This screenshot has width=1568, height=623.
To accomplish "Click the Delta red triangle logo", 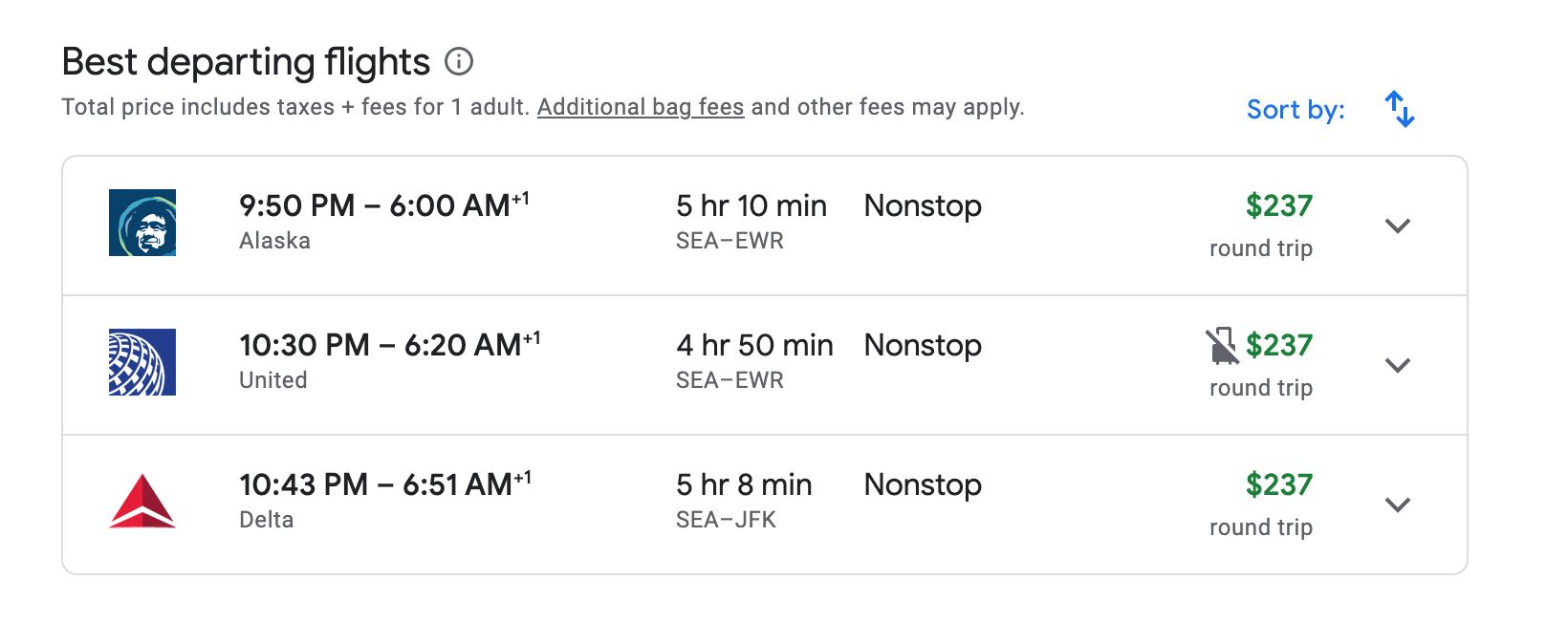I will coord(142,502).
